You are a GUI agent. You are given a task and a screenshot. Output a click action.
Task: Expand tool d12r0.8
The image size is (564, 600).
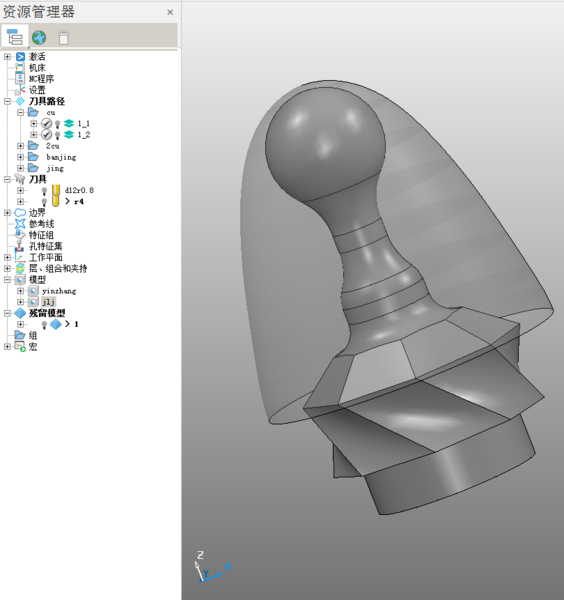[21, 190]
